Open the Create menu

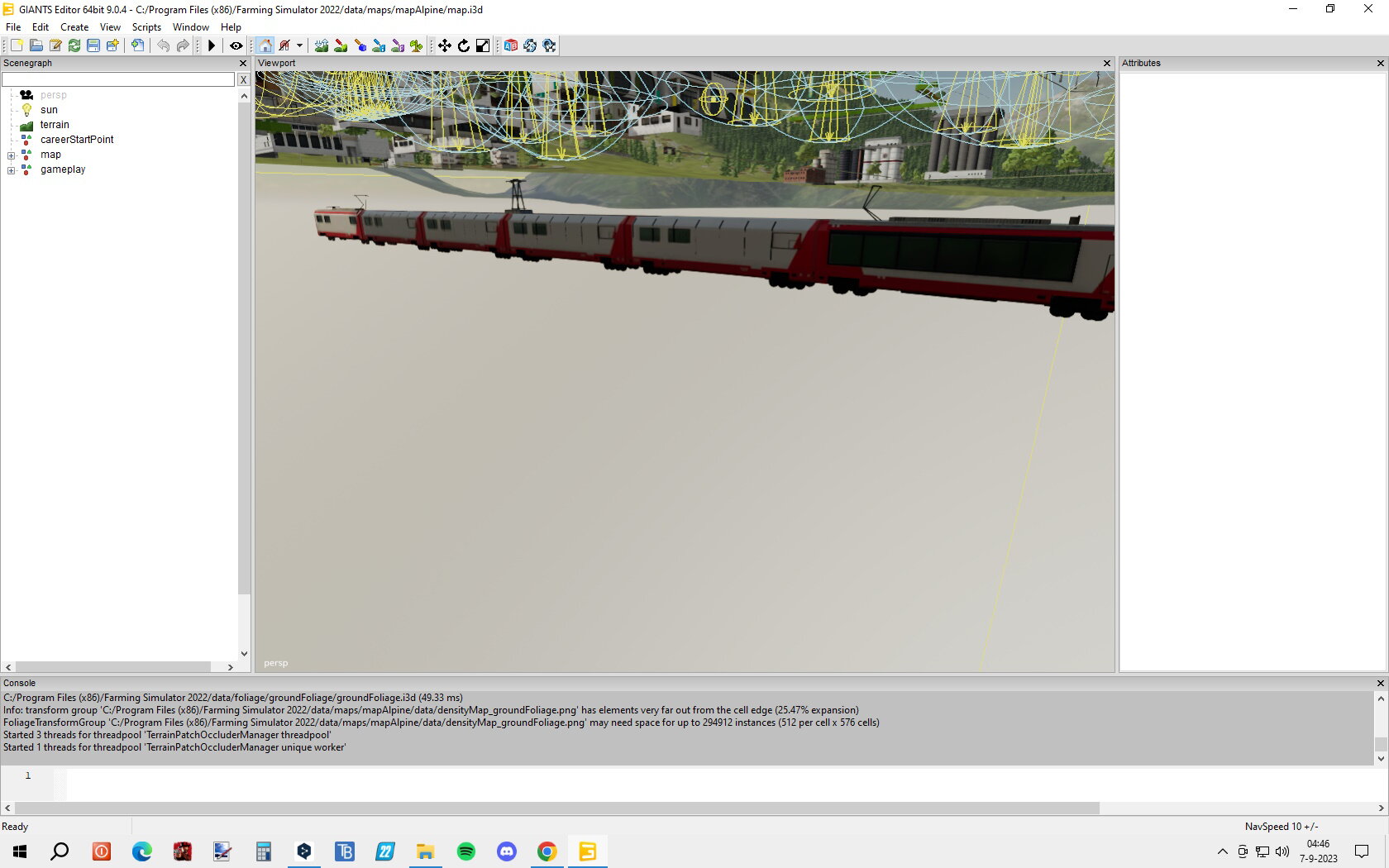pos(74,27)
